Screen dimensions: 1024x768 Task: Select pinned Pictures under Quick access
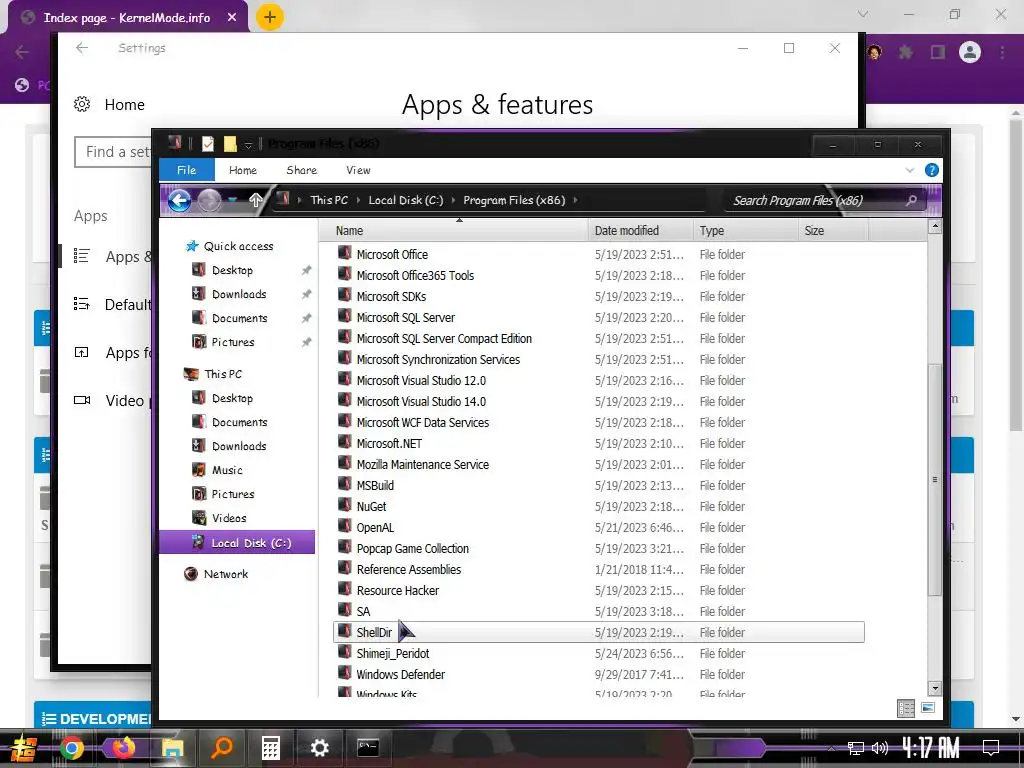pyautogui.click(x=232, y=342)
